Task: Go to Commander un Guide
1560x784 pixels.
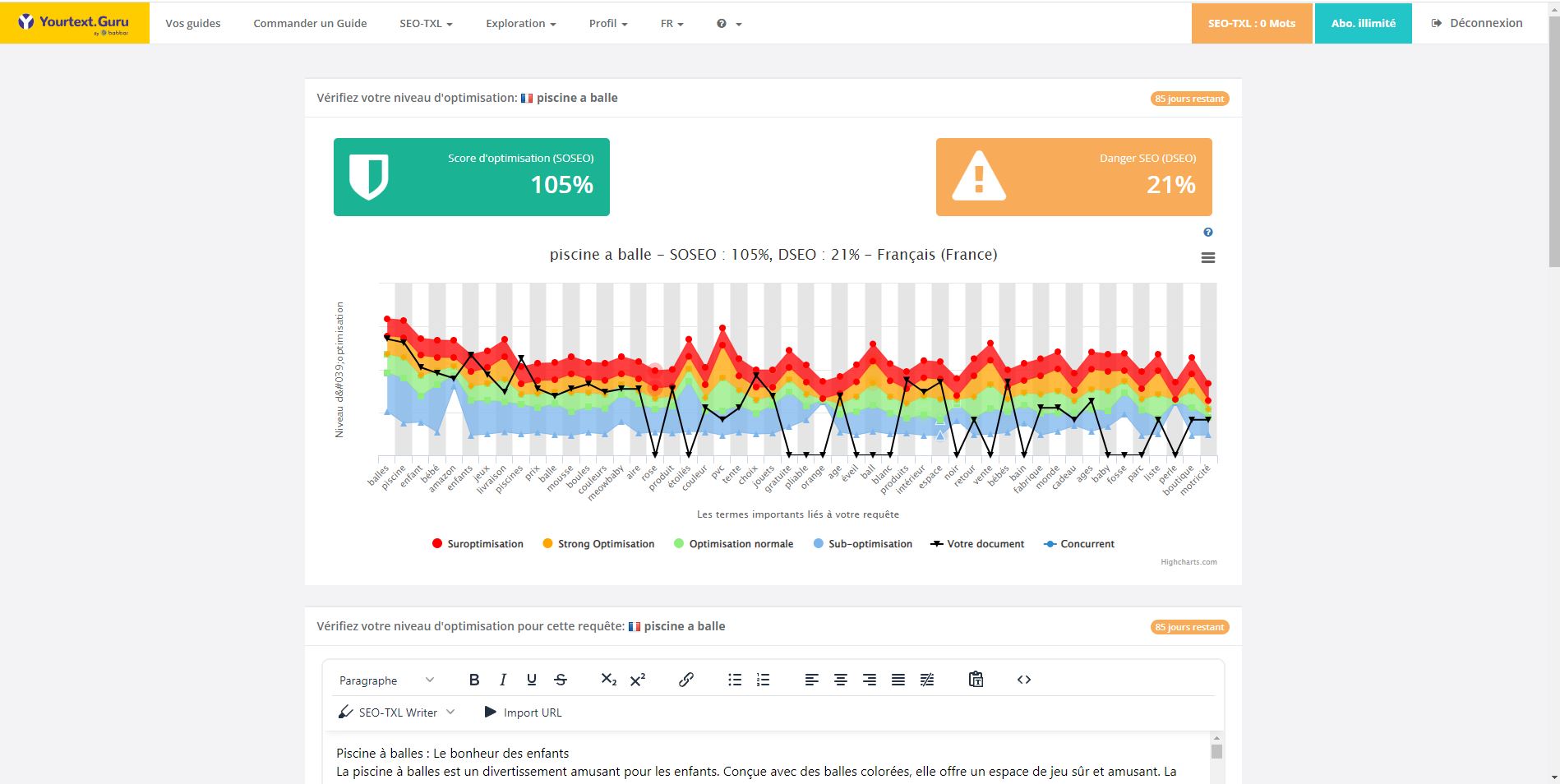Action: pos(310,24)
